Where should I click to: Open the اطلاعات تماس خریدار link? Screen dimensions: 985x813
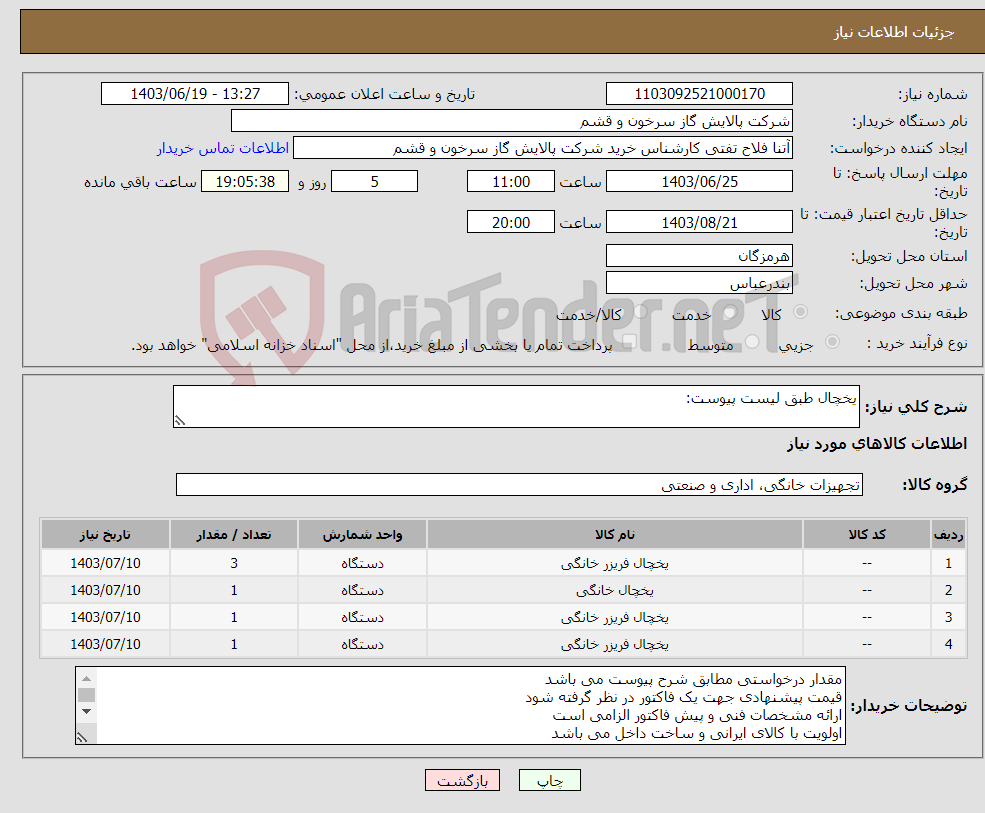(222, 148)
